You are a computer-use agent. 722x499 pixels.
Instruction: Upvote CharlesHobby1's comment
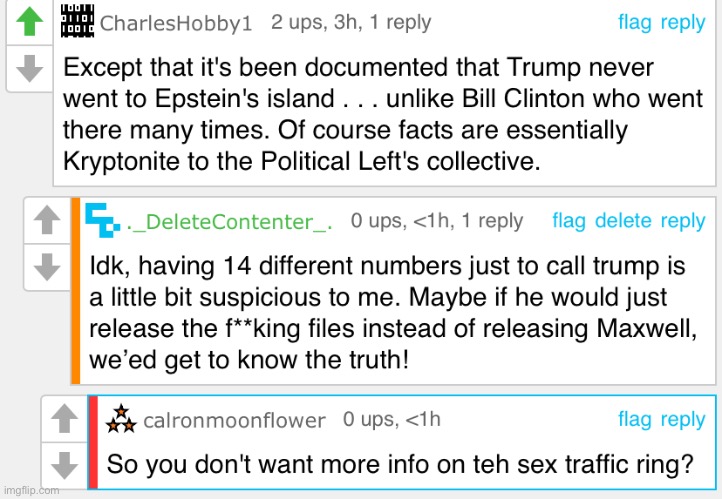[29, 20]
